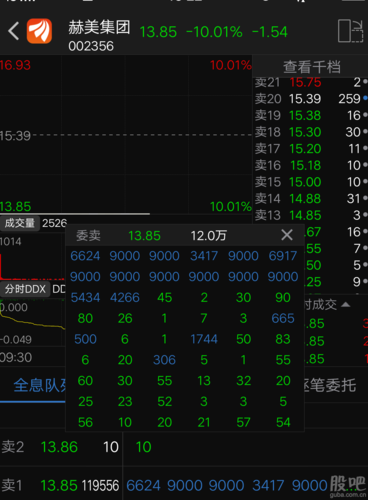Select the 卖20 row at 15.39
Image resolution: width=368 pixels, height=500 pixels.
pos(311,99)
